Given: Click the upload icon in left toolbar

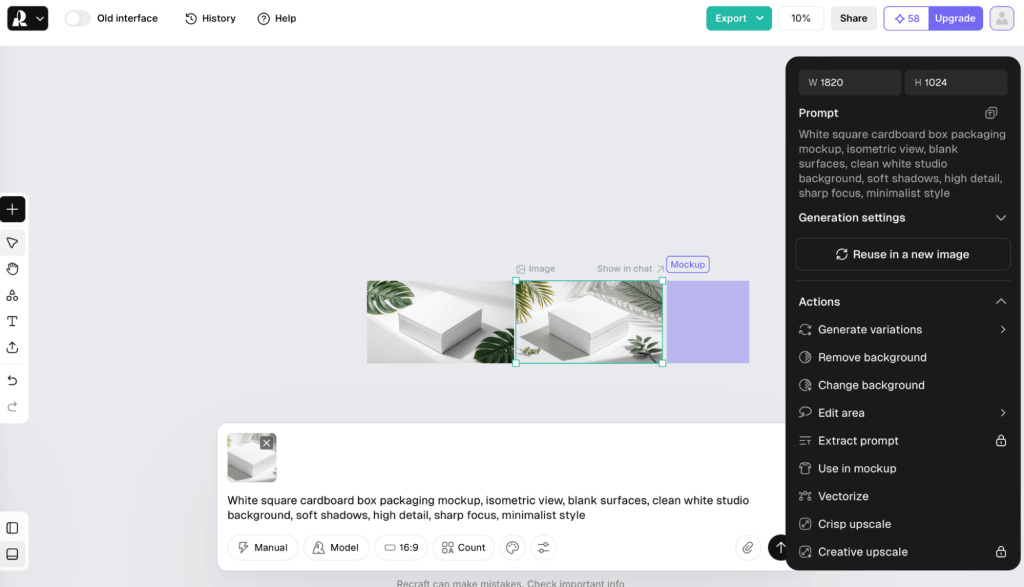Looking at the screenshot, I should point(12,347).
